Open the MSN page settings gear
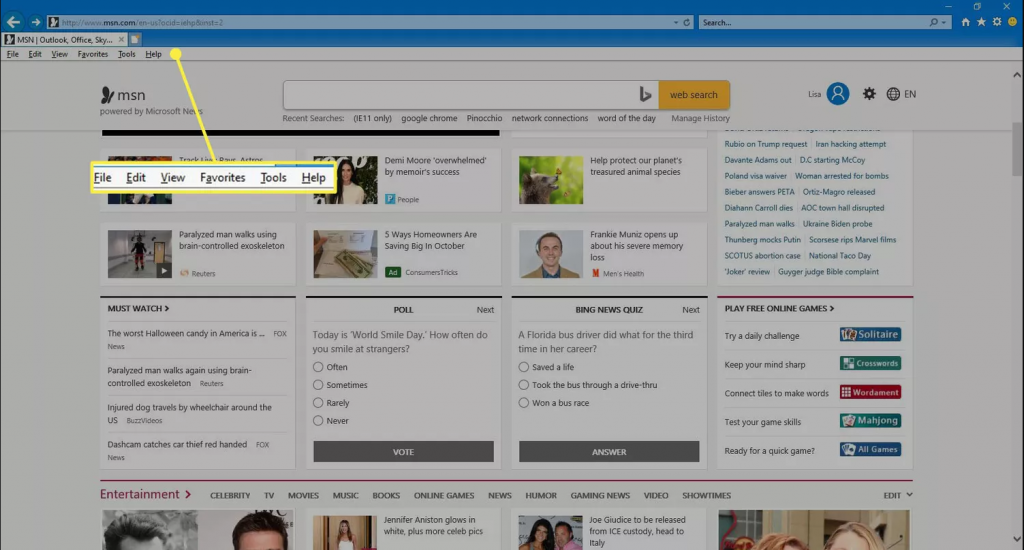 869,94
